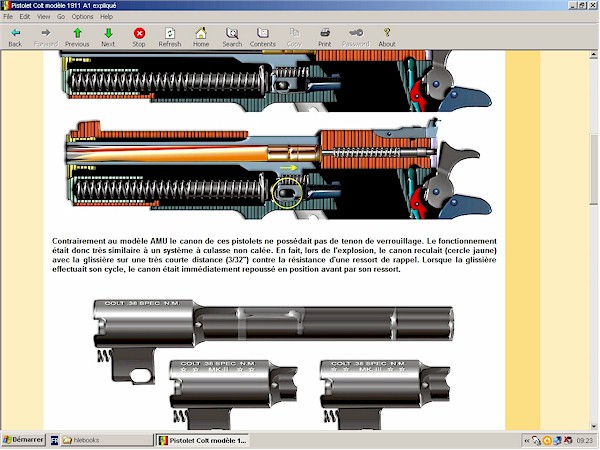
Task: Expand hidden tray icons with chevron
Action: pos(527,441)
